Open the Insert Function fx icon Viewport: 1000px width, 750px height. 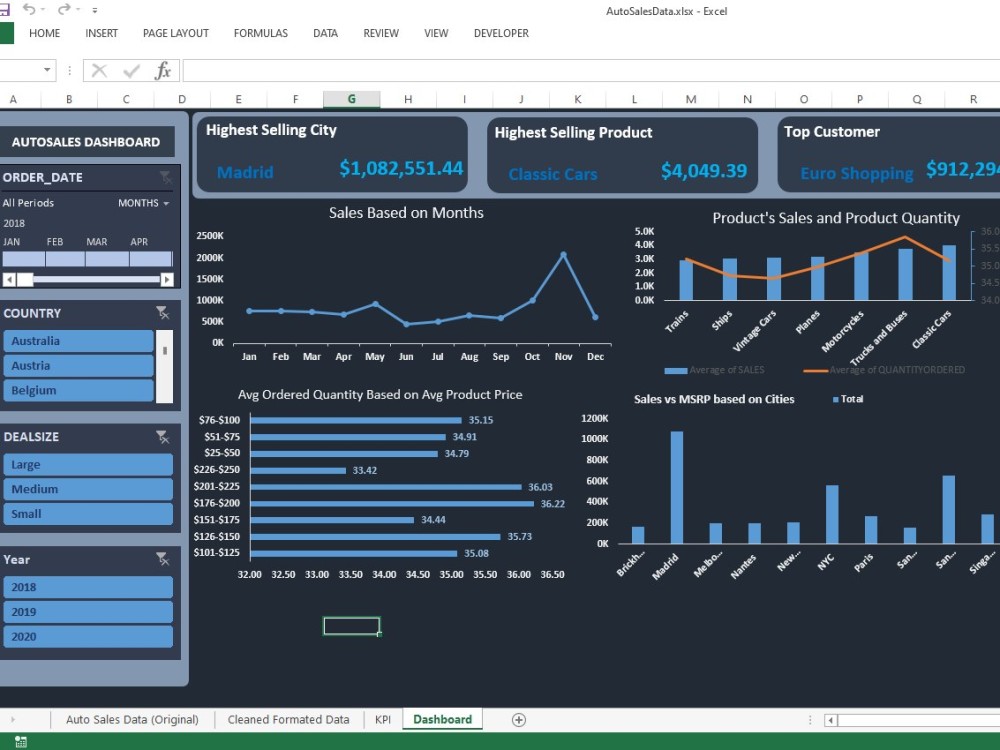pyautogui.click(x=163, y=70)
